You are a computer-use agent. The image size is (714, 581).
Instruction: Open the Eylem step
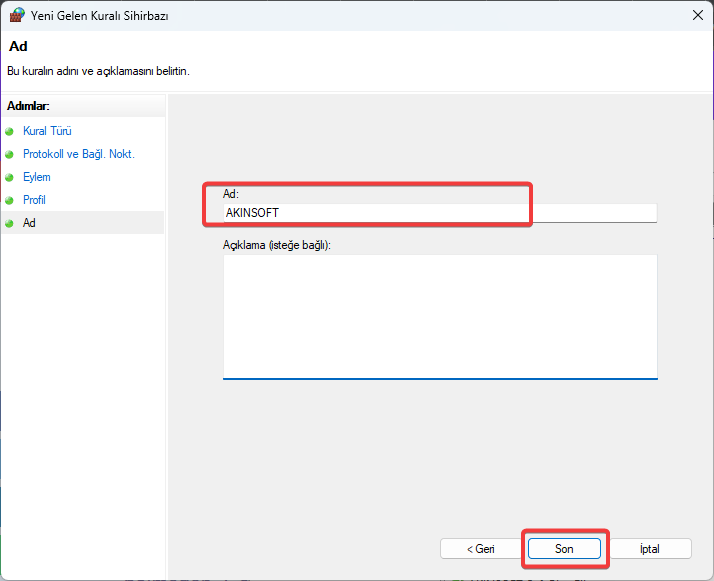point(36,177)
